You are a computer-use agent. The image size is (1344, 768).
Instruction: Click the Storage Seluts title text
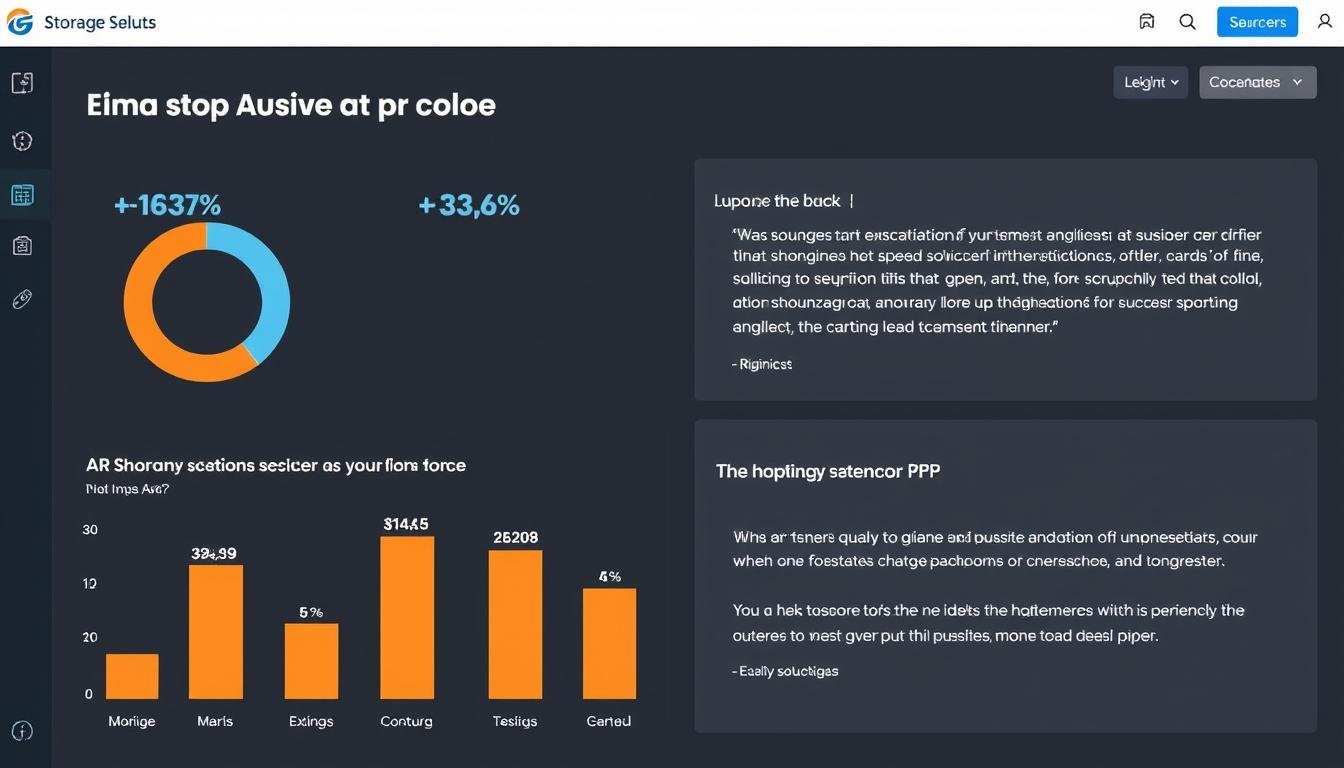click(100, 22)
